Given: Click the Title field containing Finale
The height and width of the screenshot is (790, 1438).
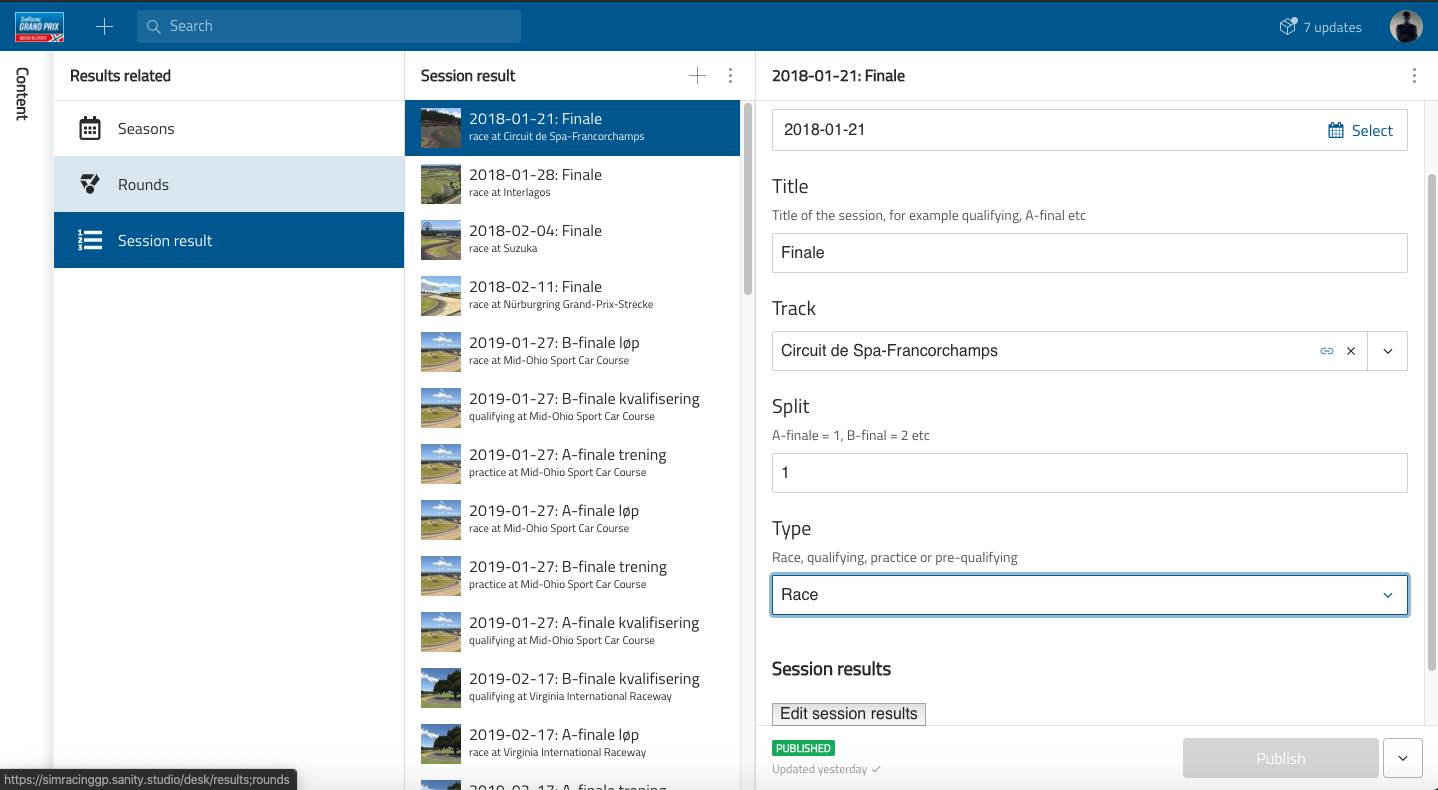Looking at the screenshot, I should [1090, 253].
